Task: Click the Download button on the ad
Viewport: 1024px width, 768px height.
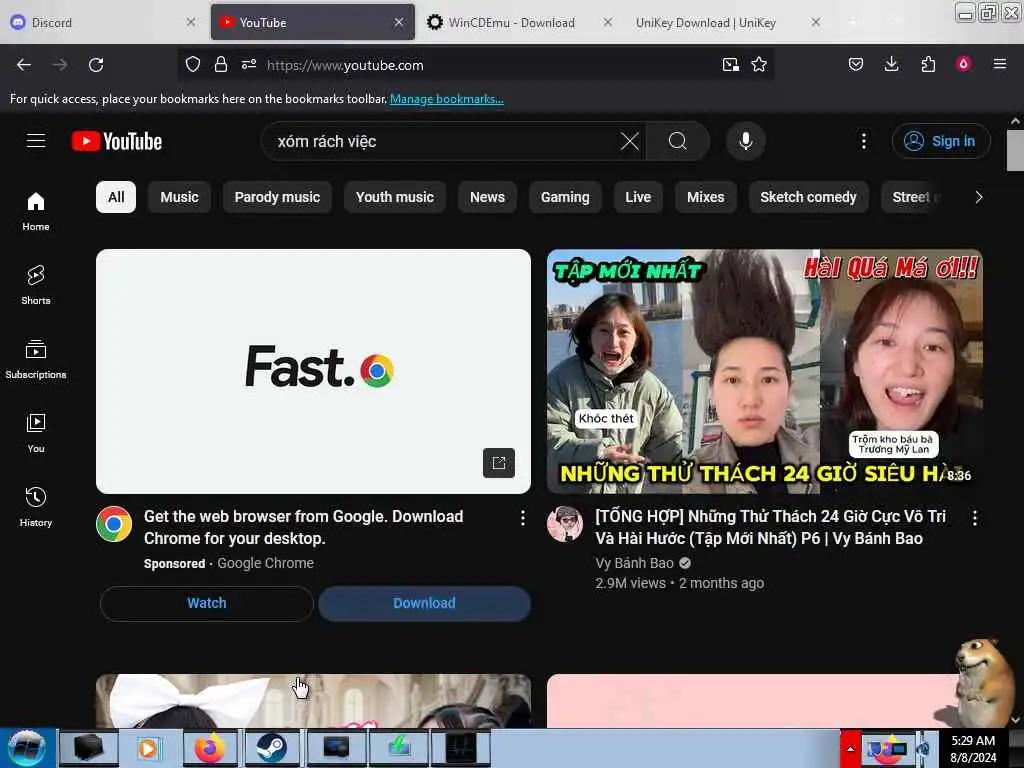Action: coord(424,603)
